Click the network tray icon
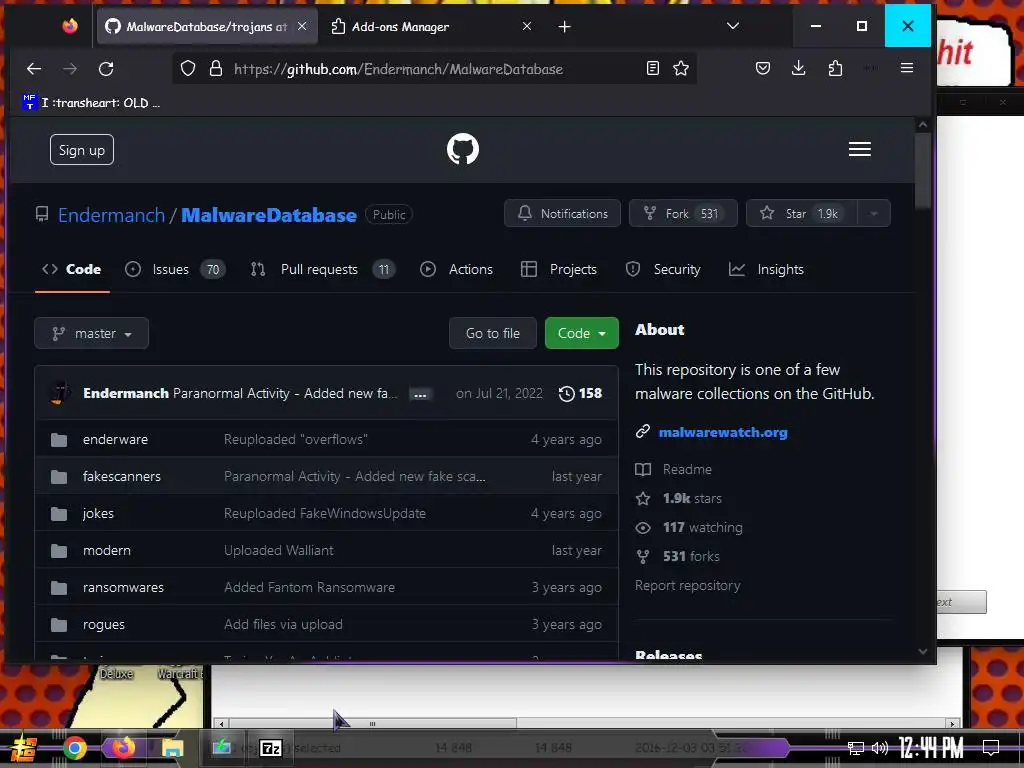1024x768 pixels. pyautogui.click(x=856, y=748)
